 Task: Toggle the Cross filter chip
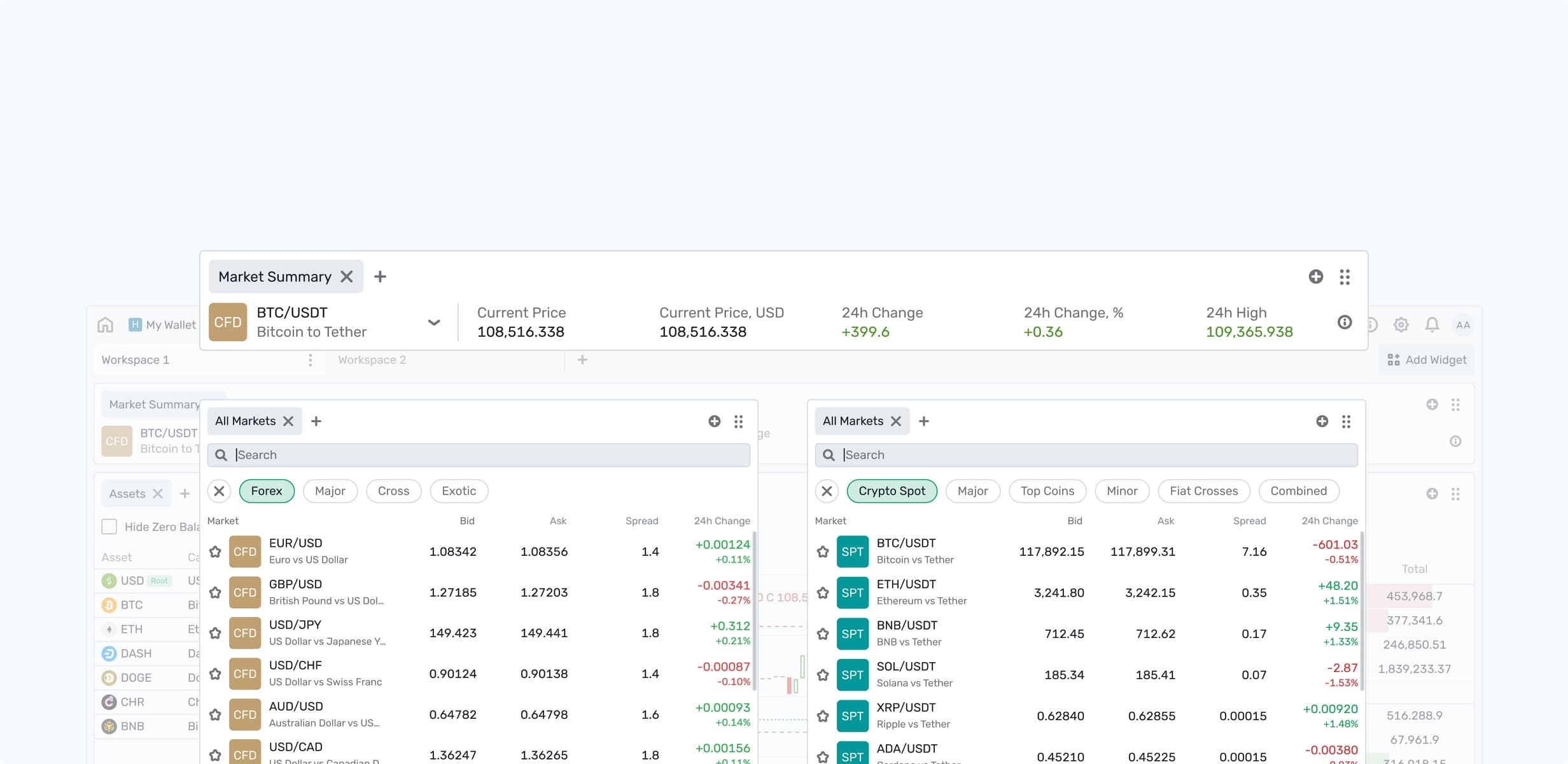pyautogui.click(x=393, y=491)
